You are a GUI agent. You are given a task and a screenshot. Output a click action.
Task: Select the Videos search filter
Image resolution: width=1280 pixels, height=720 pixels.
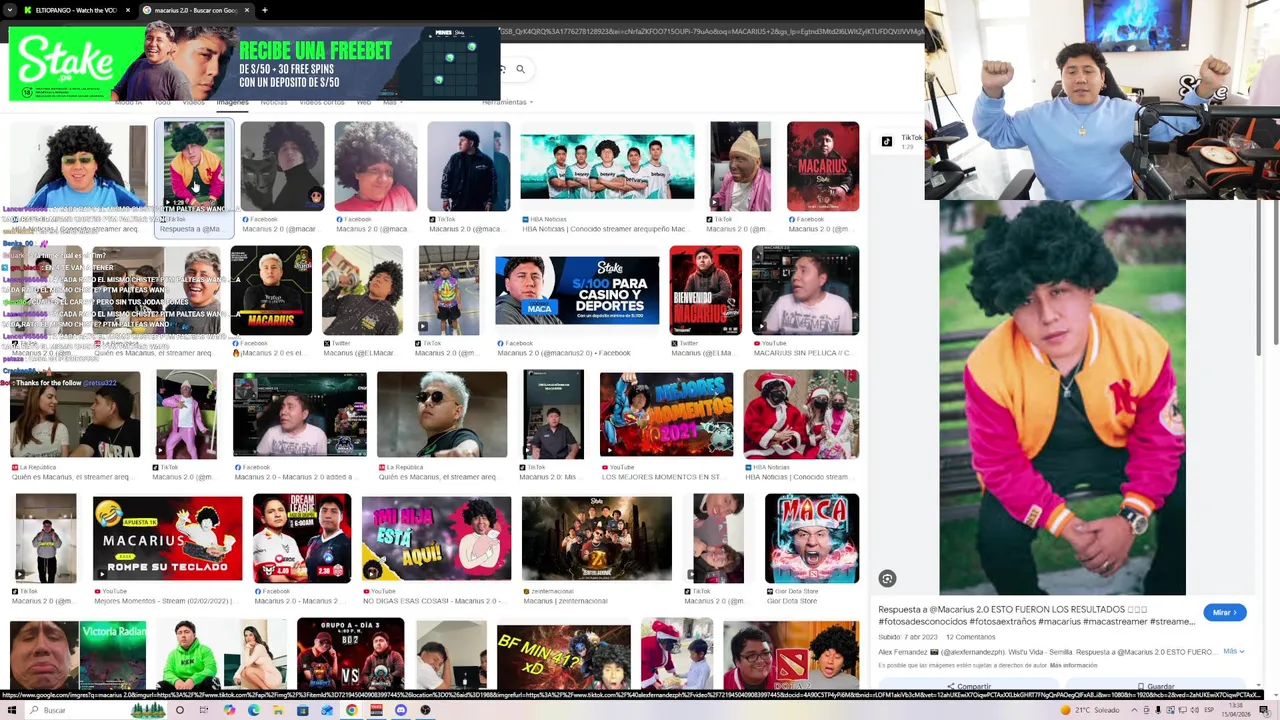tap(193, 102)
